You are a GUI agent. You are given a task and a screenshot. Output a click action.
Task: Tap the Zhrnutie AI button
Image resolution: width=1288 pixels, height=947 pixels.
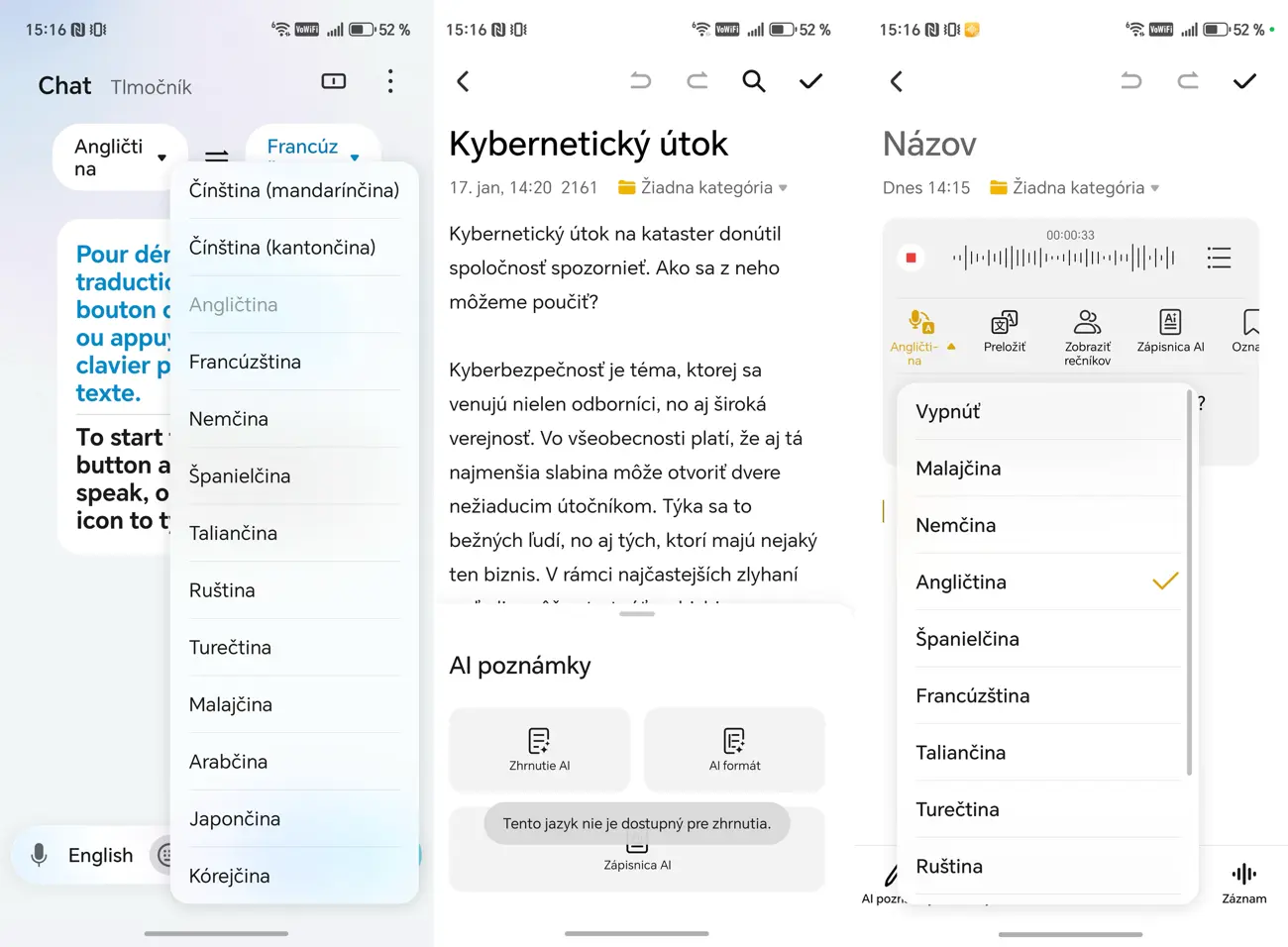point(539,749)
